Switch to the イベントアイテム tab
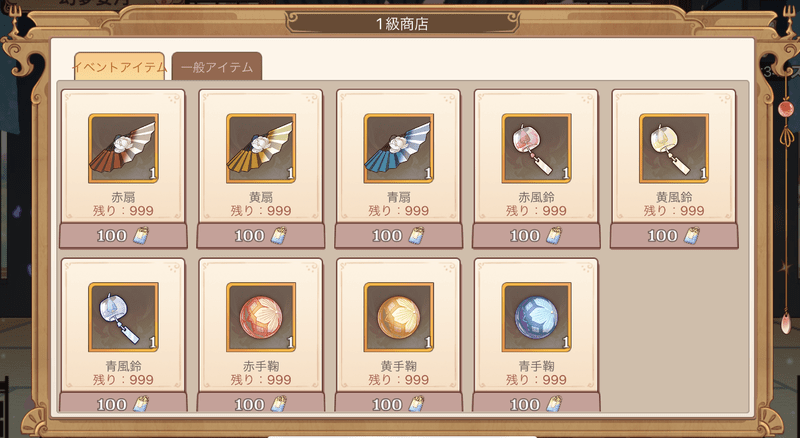 click(x=119, y=66)
